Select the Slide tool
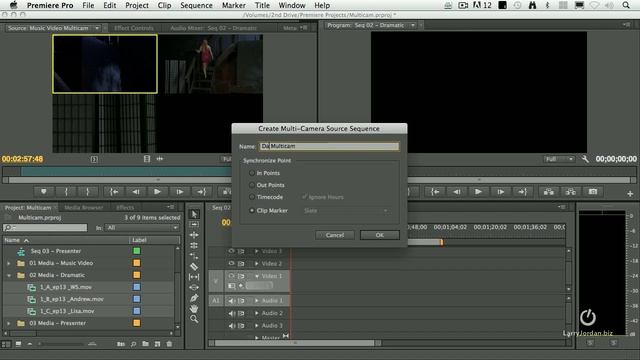 [x=194, y=287]
